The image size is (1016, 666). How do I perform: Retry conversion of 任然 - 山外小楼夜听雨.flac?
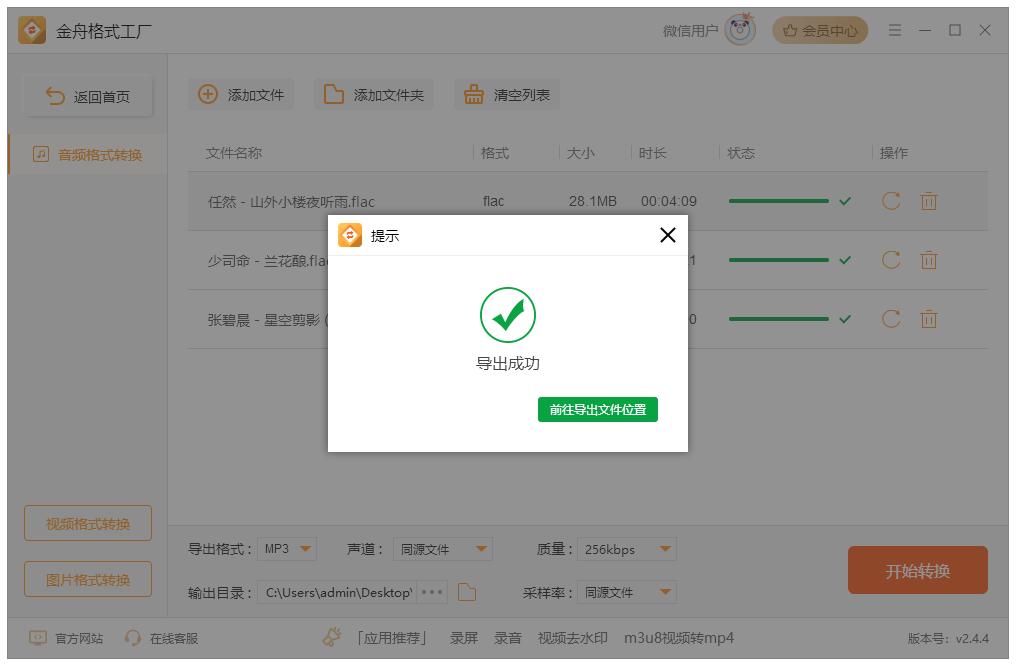pos(891,200)
